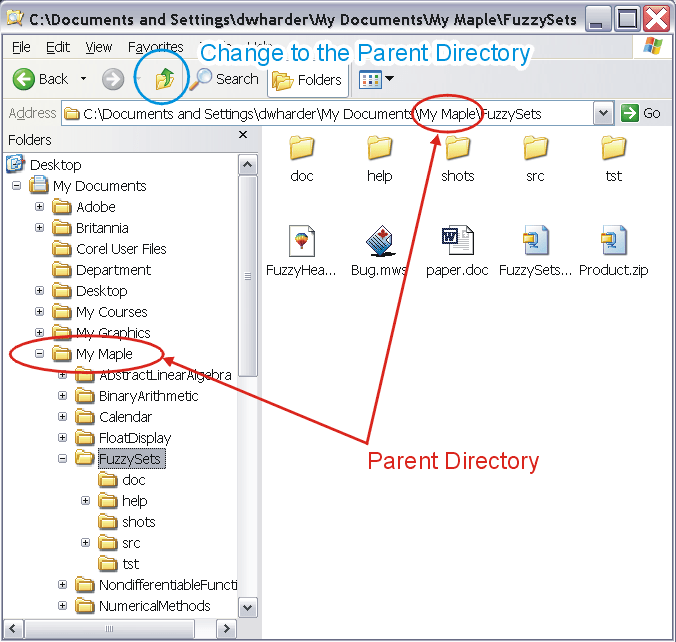The image size is (676, 642).
Task: Select Department folder in tree
Action: [101, 270]
